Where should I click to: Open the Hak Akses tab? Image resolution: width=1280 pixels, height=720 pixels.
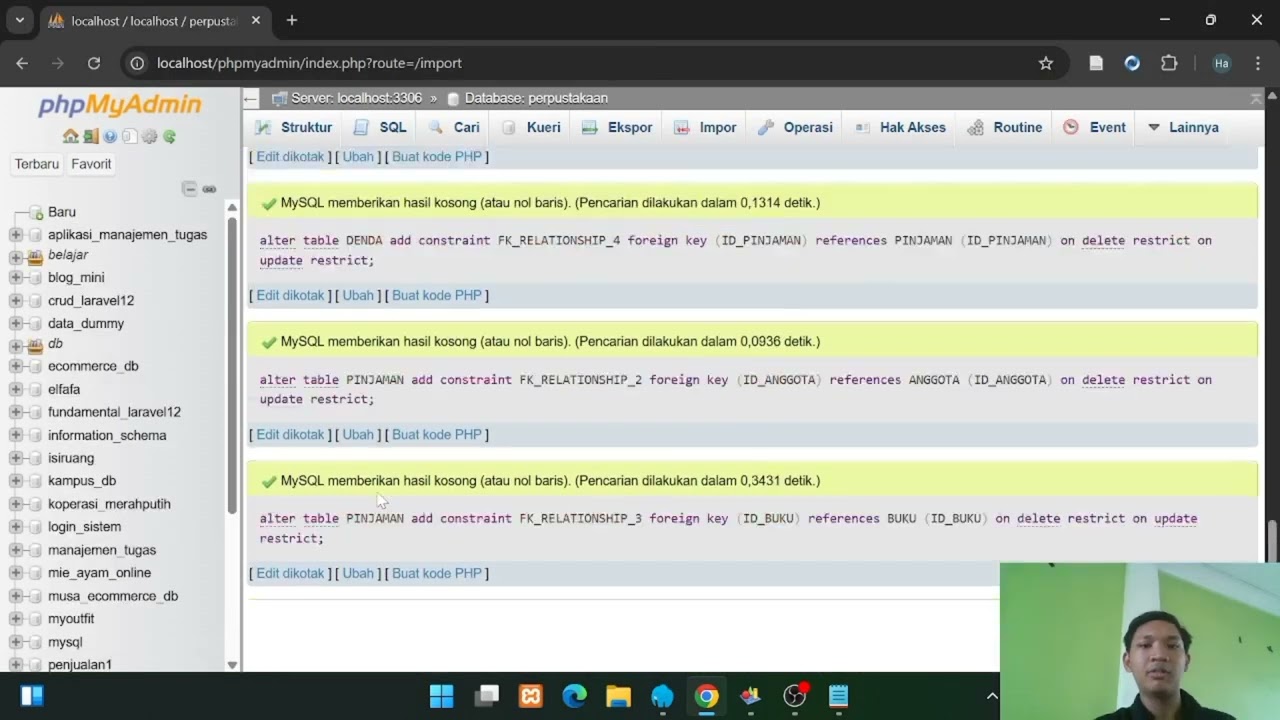point(900,127)
